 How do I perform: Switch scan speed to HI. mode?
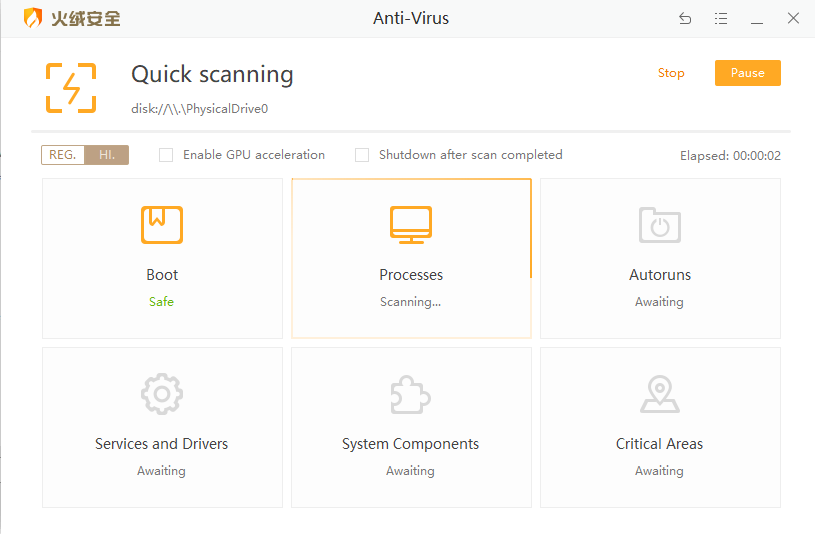tap(107, 155)
